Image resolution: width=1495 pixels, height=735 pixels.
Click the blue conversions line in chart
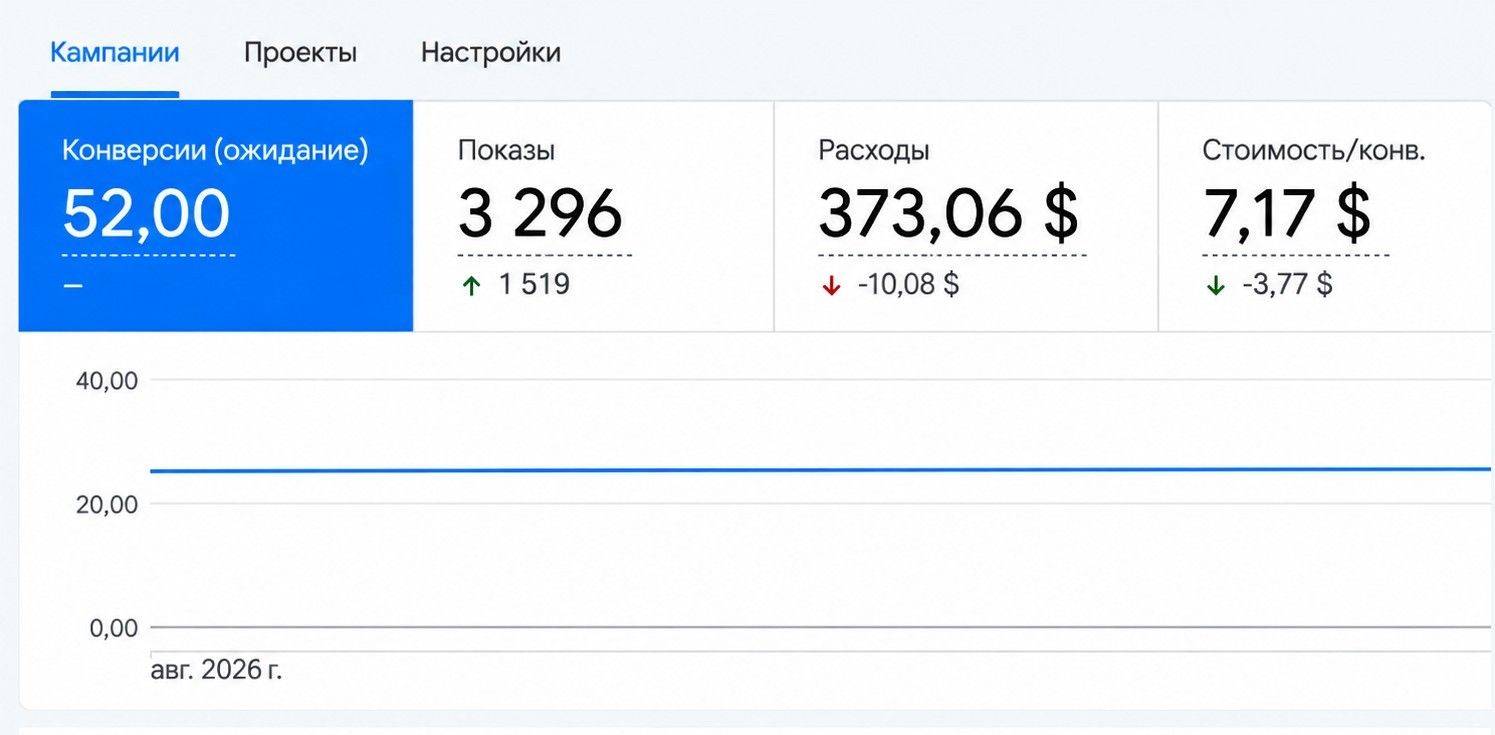click(820, 469)
